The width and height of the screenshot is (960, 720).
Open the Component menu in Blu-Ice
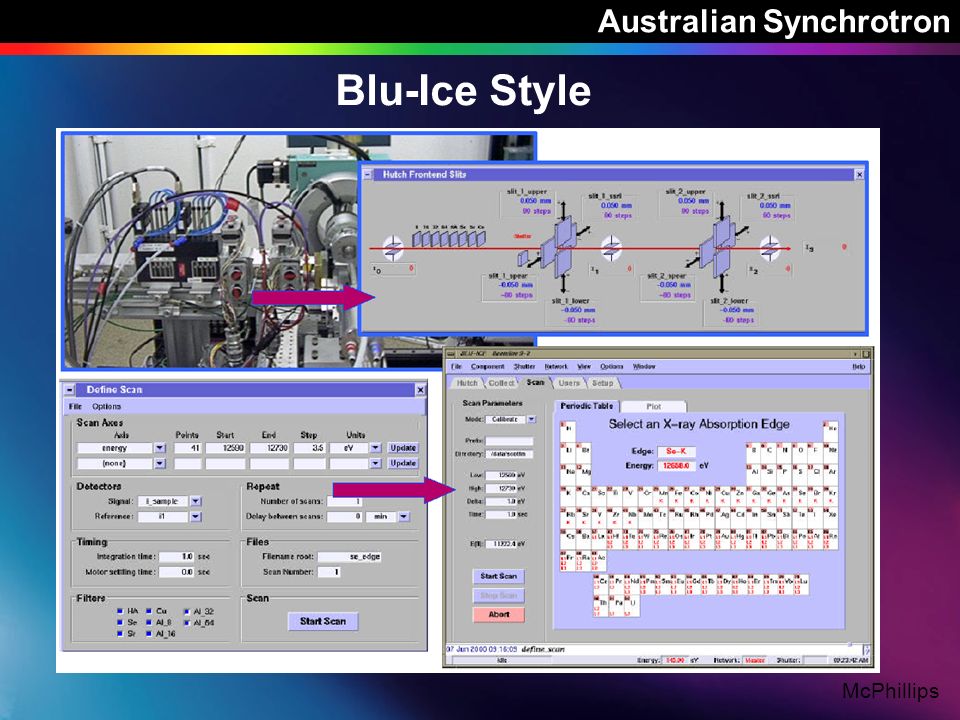point(487,366)
